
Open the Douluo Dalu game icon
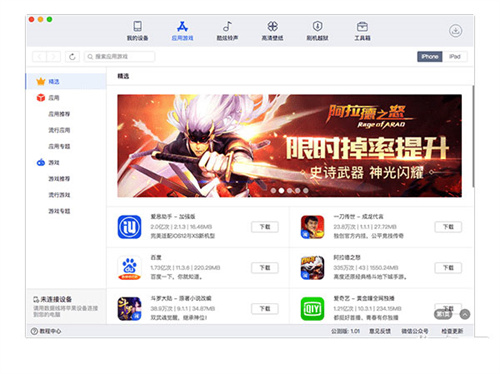[129, 309]
